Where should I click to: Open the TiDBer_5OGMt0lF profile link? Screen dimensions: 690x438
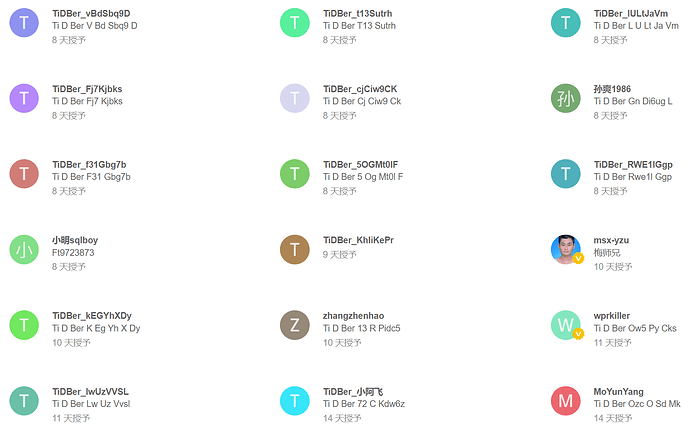click(x=361, y=165)
